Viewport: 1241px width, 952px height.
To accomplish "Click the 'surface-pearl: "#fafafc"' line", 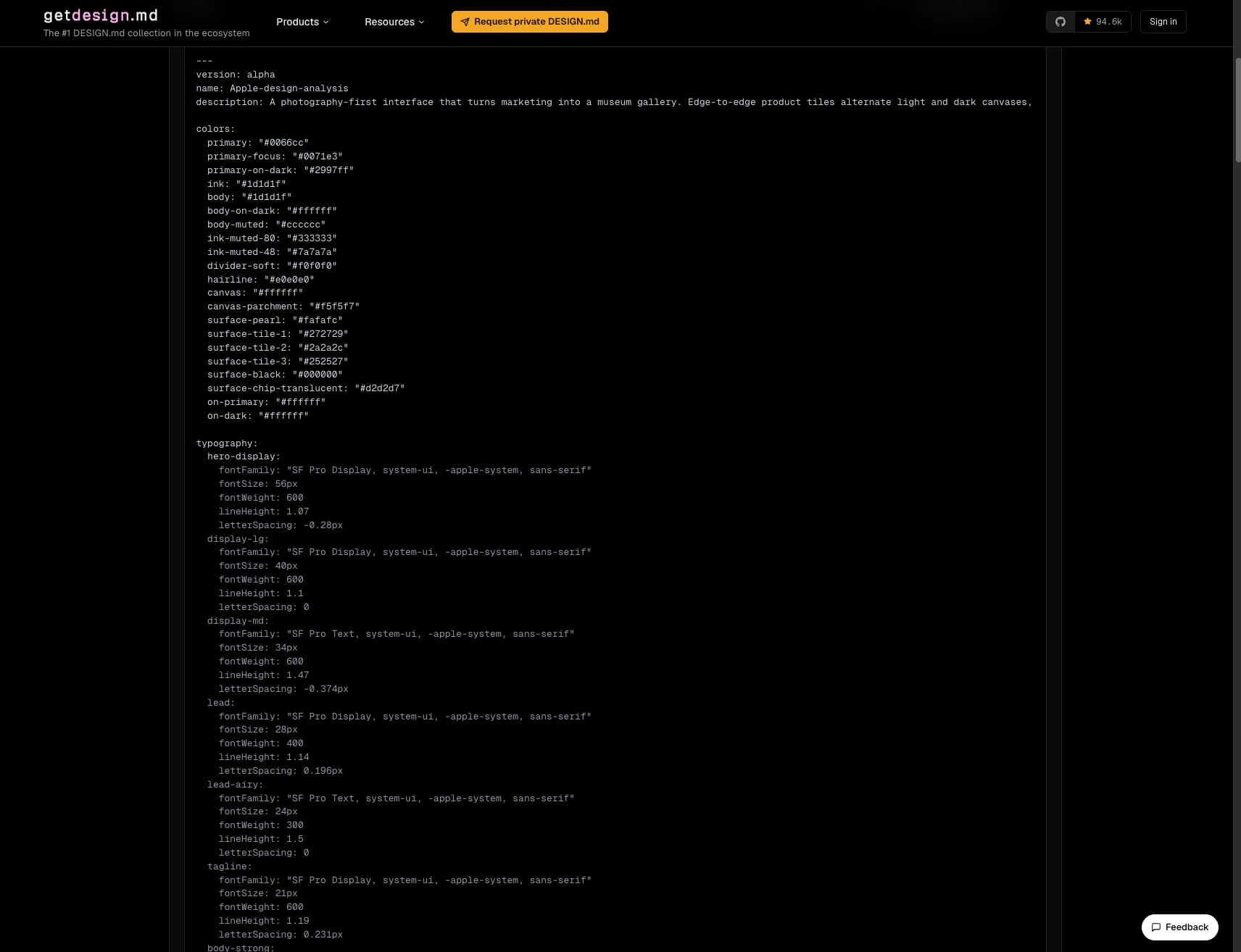I will coord(275,320).
